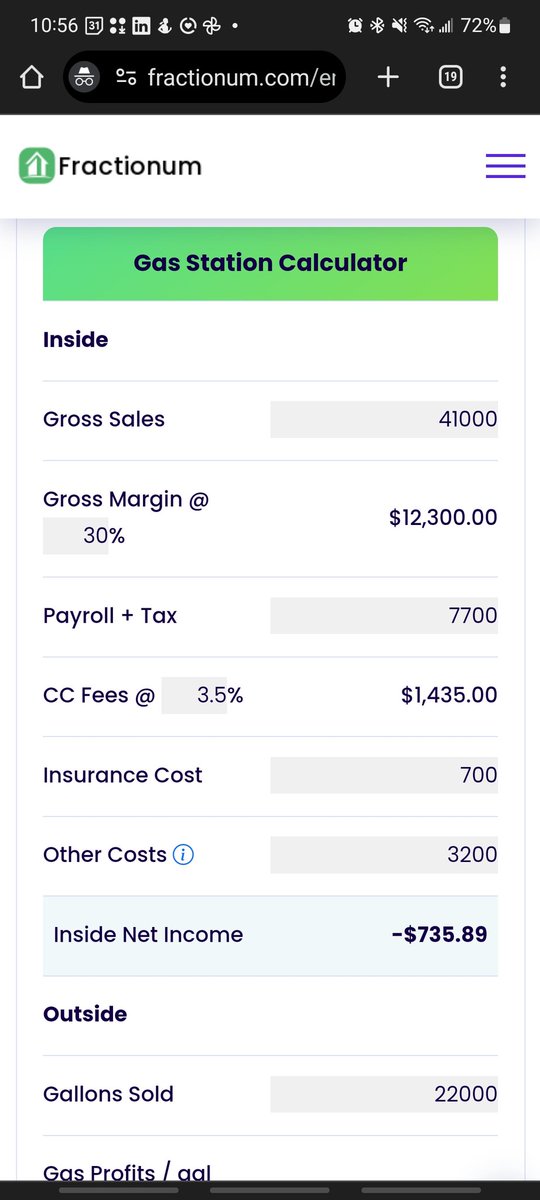The image size is (540, 1200).
Task: Tap the battery indicator in status bar
Action: tap(505, 26)
